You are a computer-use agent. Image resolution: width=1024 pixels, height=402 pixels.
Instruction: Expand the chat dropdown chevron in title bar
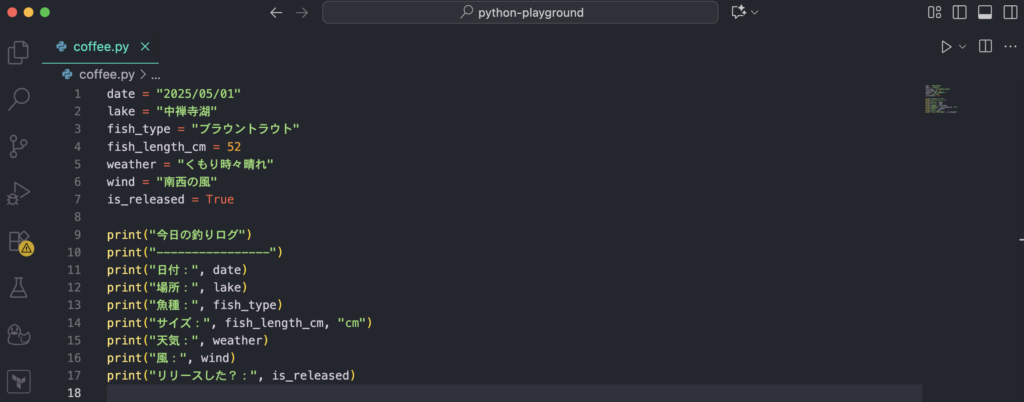755,12
